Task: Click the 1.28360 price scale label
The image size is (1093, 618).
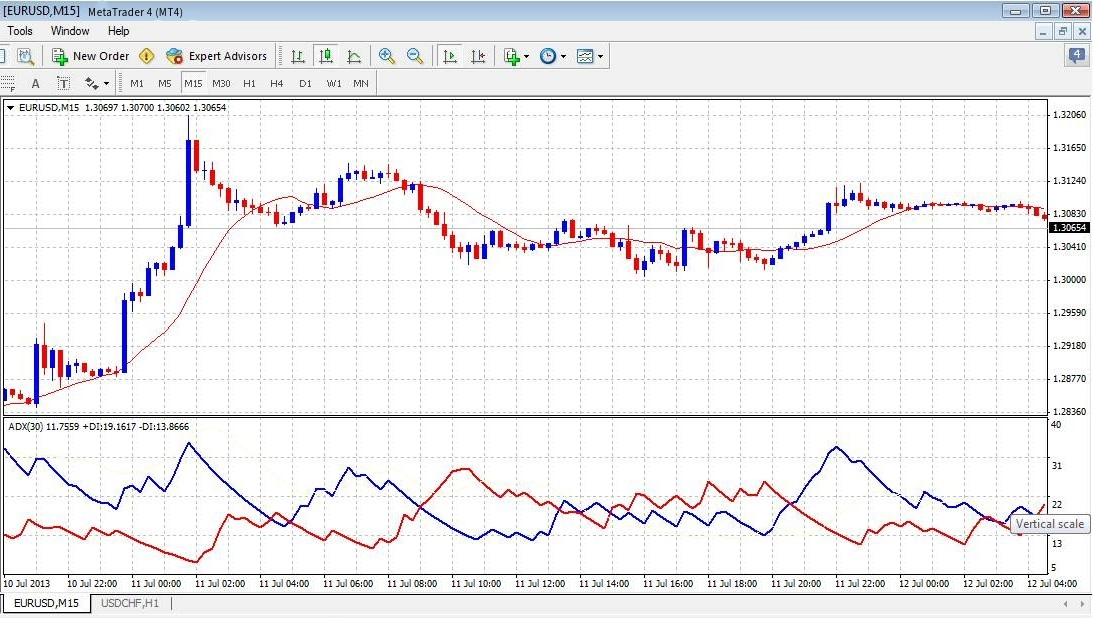Action: (1069, 412)
